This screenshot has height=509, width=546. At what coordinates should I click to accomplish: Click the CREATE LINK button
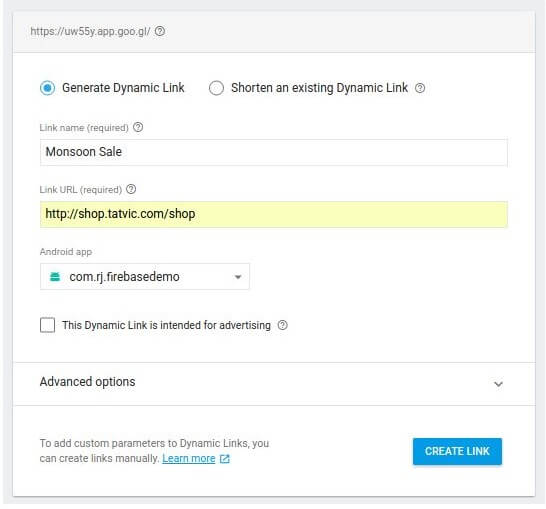457,452
